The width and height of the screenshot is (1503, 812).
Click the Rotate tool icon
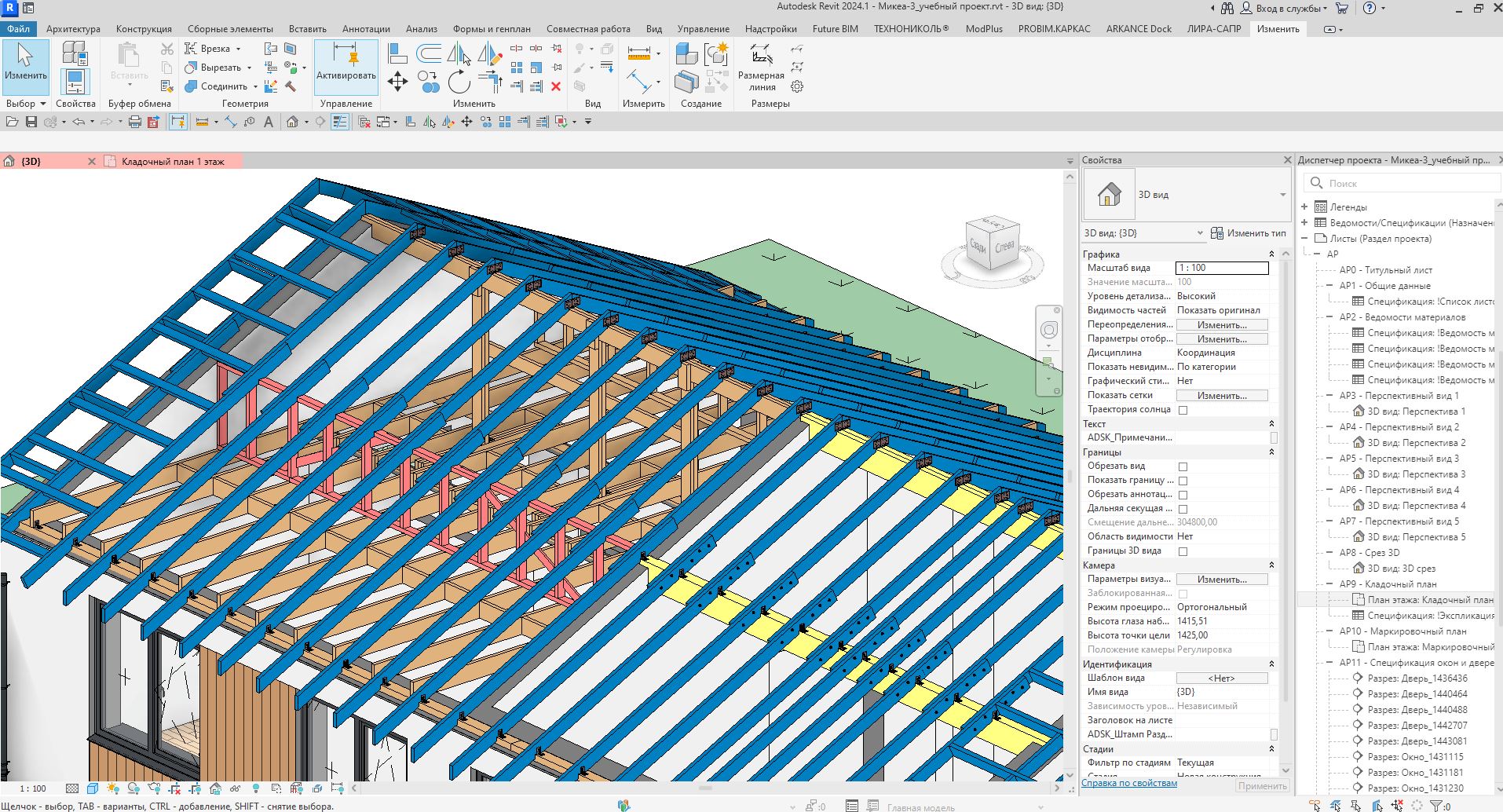coord(459,82)
